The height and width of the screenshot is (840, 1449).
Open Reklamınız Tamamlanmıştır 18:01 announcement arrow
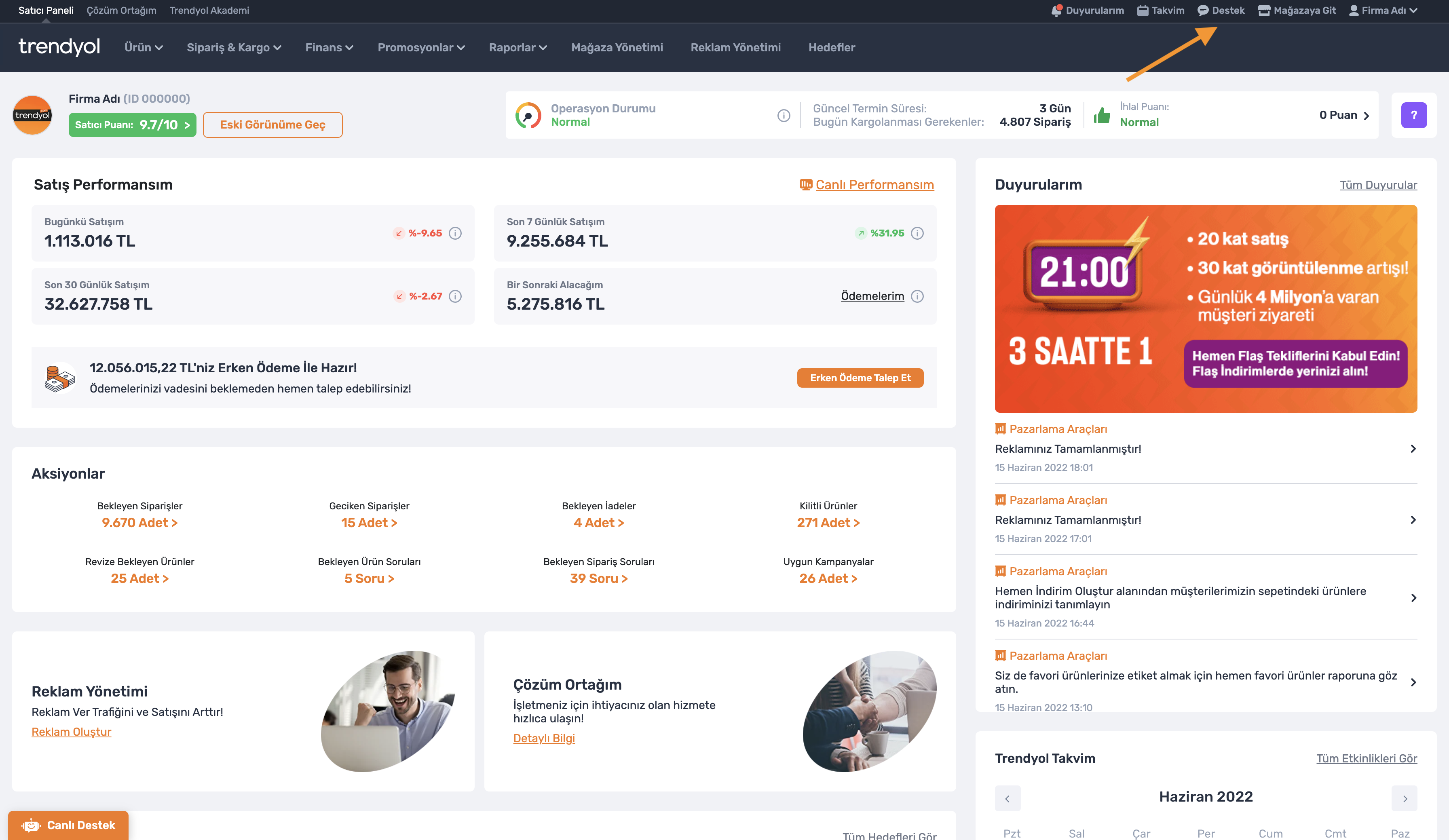1413,448
